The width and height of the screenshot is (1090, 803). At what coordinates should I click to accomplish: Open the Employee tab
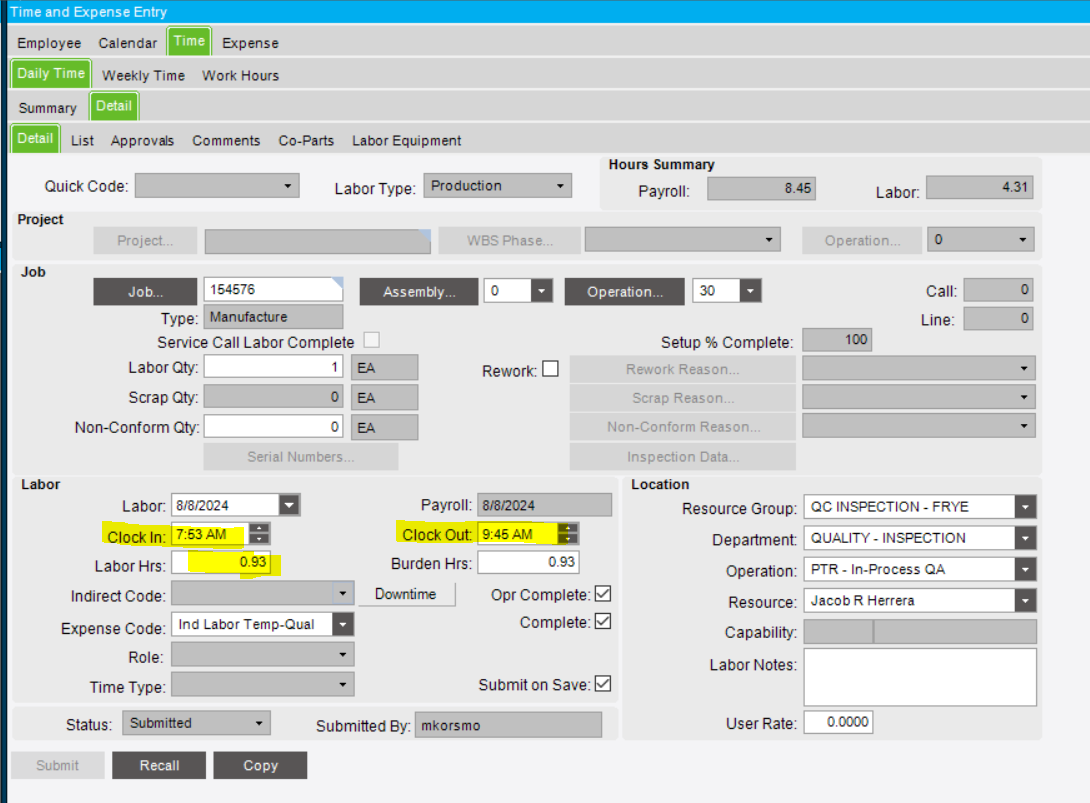[49, 43]
